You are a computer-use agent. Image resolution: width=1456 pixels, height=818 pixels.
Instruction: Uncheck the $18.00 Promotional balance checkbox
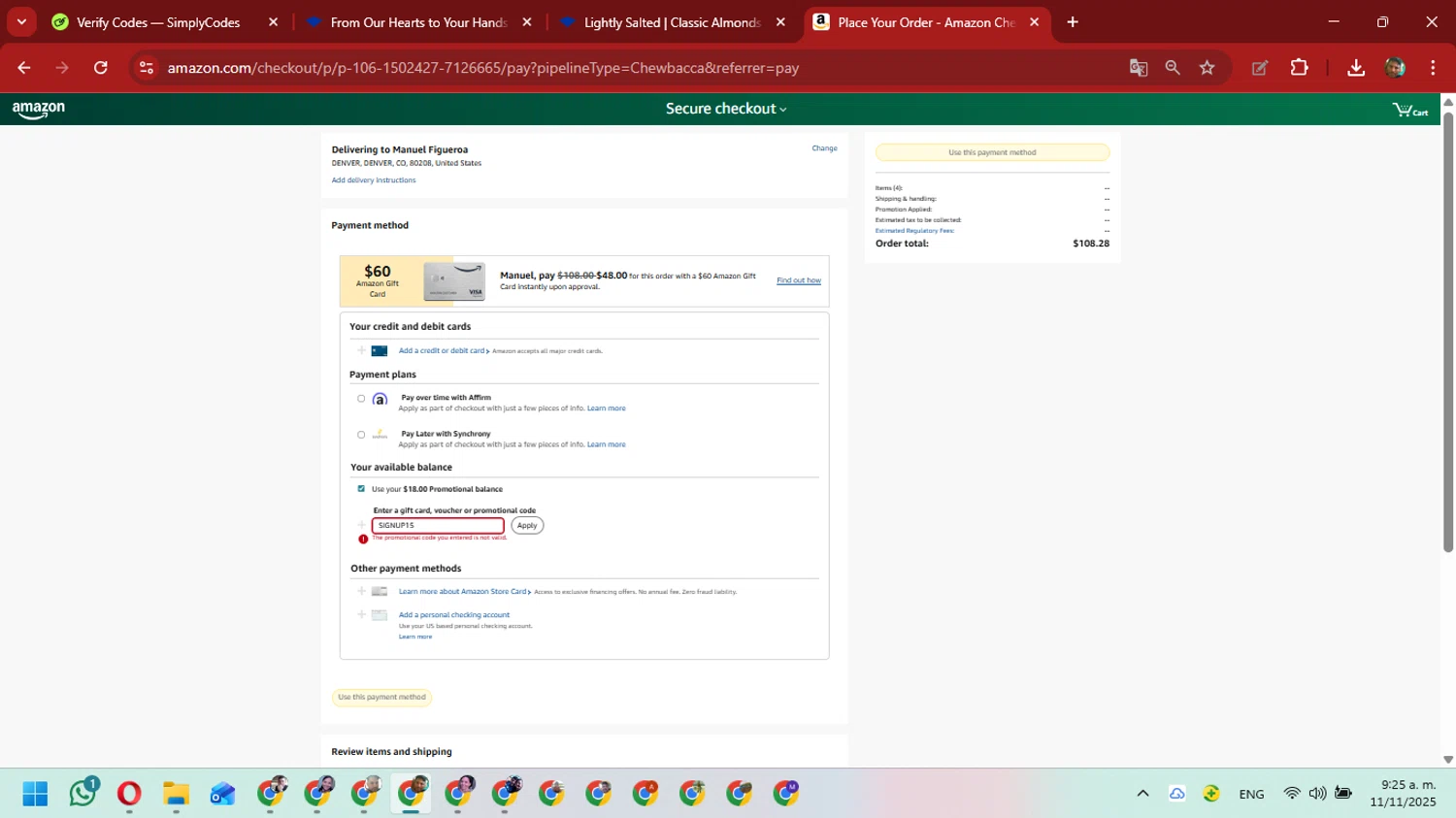point(361,489)
